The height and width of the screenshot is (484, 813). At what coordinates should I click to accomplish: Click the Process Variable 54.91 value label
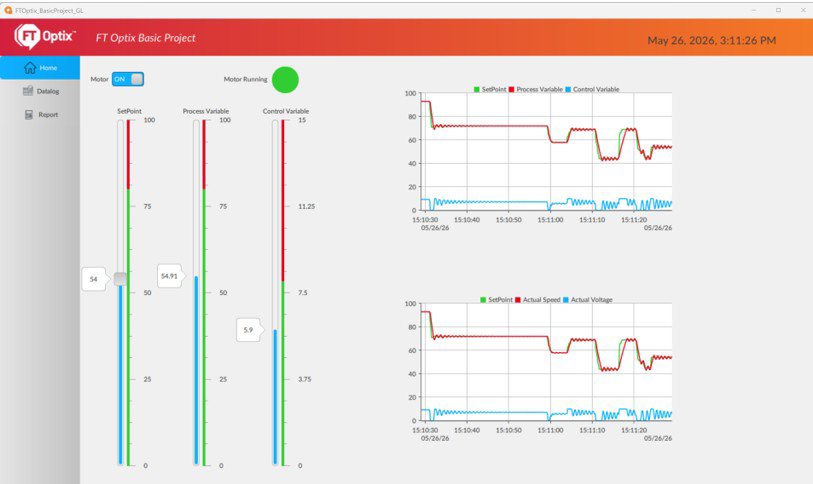pos(170,276)
